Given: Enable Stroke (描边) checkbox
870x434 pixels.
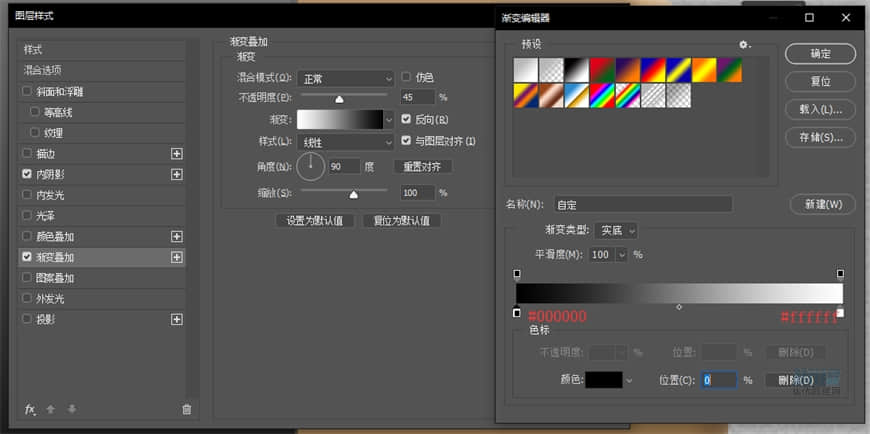Looking at the screenshot, I should click(x=27, y=153).
